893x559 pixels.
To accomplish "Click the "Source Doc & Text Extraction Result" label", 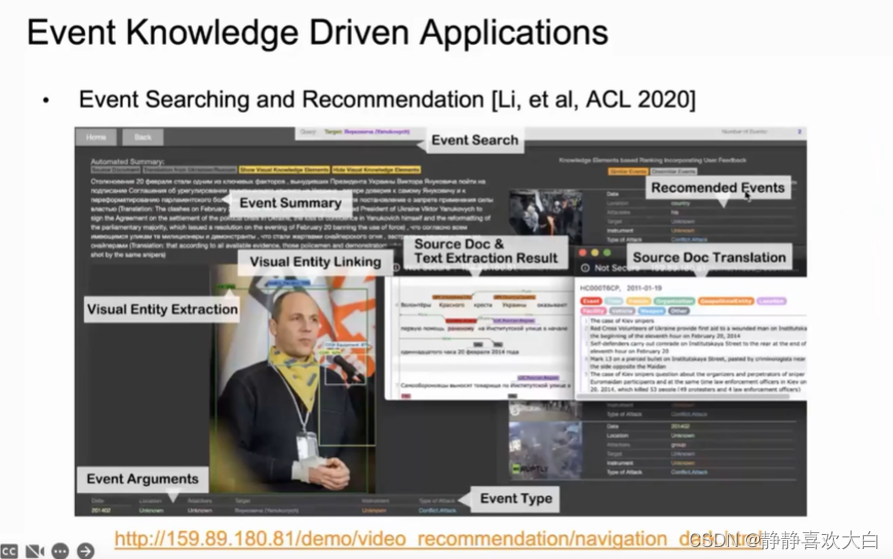I will 486,251.
